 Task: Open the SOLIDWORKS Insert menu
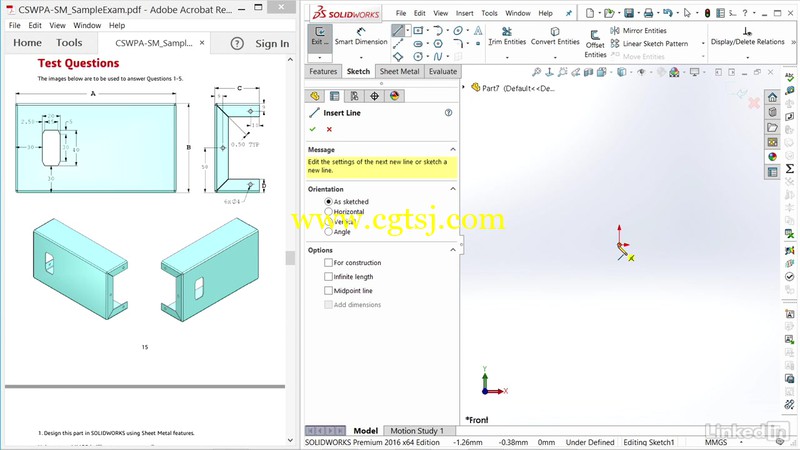[x=464, y=13]
